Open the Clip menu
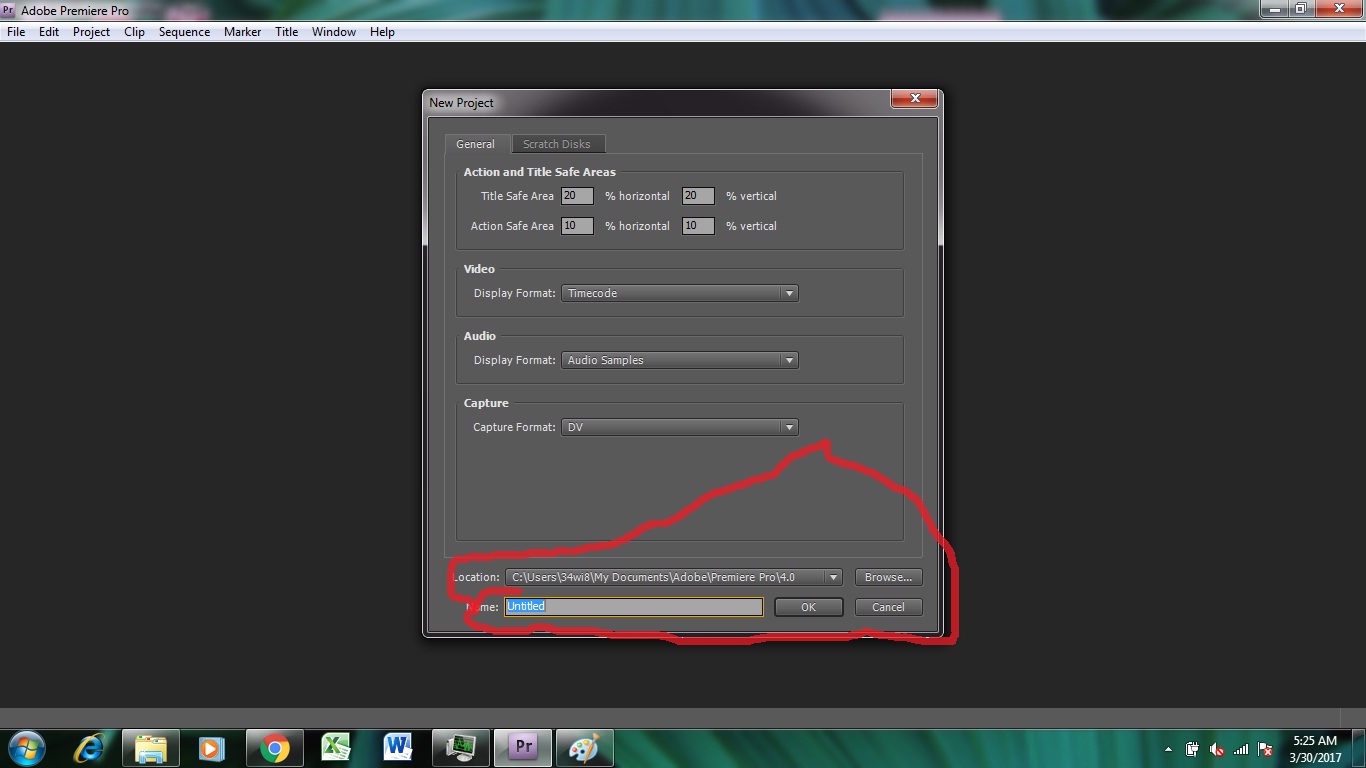This screenshot has width=1366, height=768. pos(134,32)
